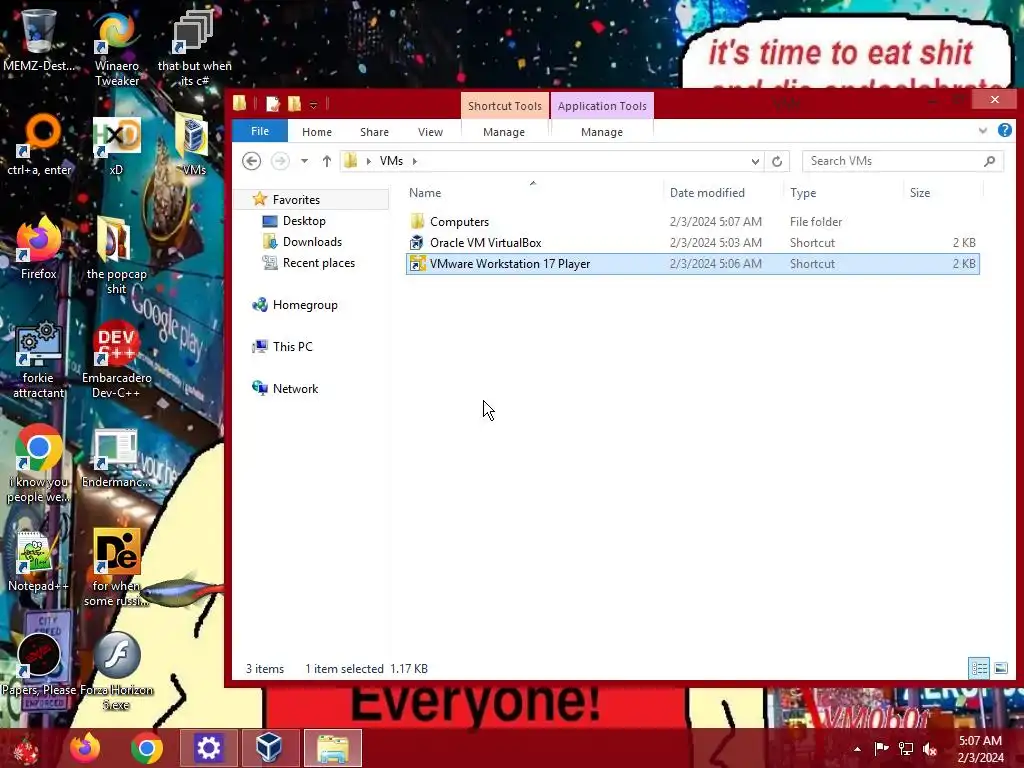
Task: Click the New folder quick access icon
Action: point(295,104)
